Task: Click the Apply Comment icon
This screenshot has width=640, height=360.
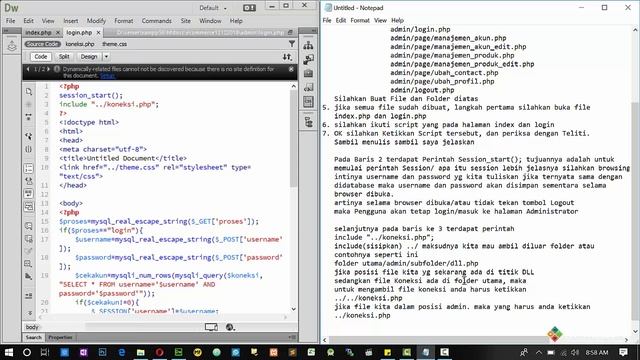Action: tap(29, 226)
